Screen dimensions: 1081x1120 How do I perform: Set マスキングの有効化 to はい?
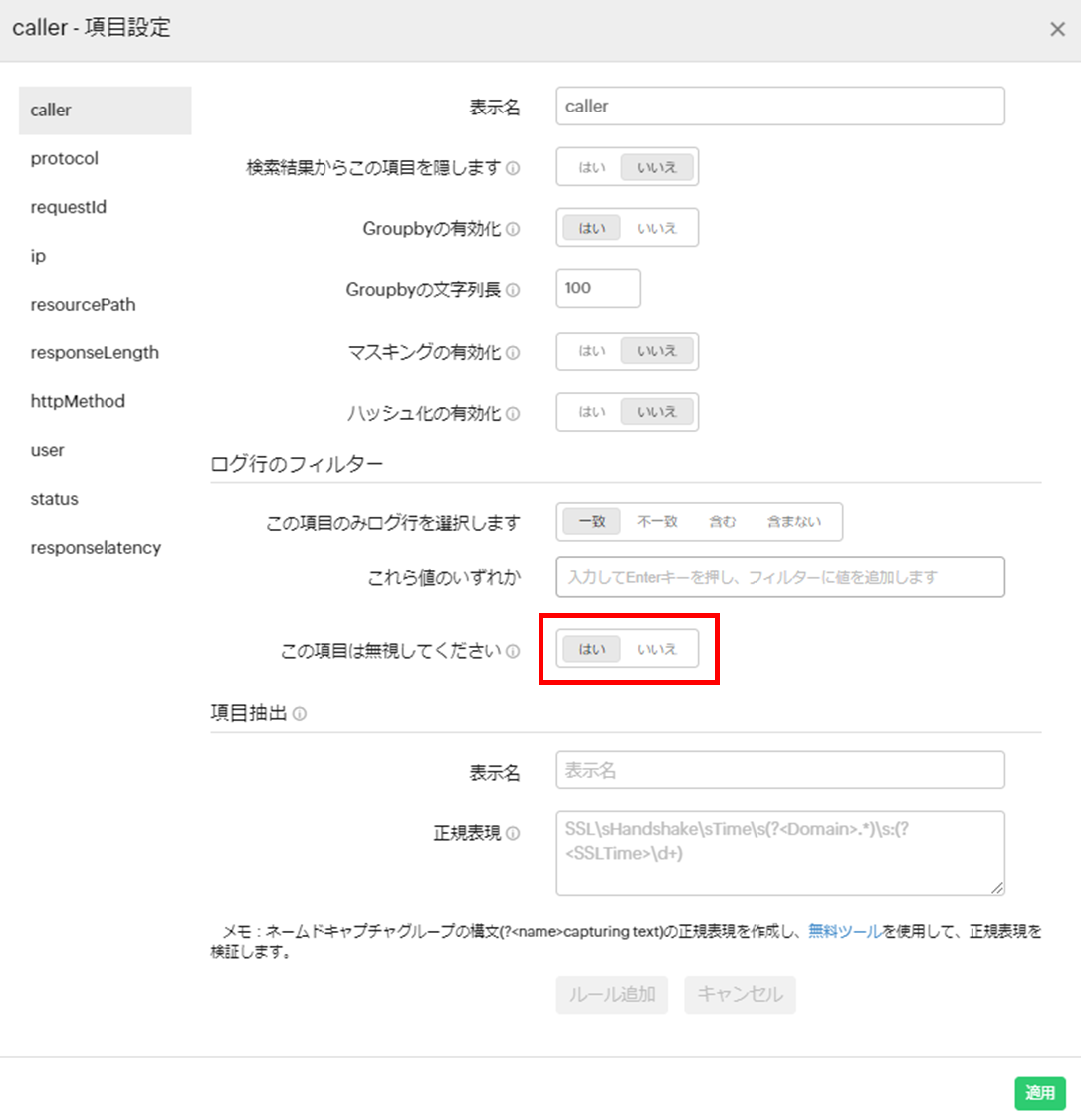(592, 351)
